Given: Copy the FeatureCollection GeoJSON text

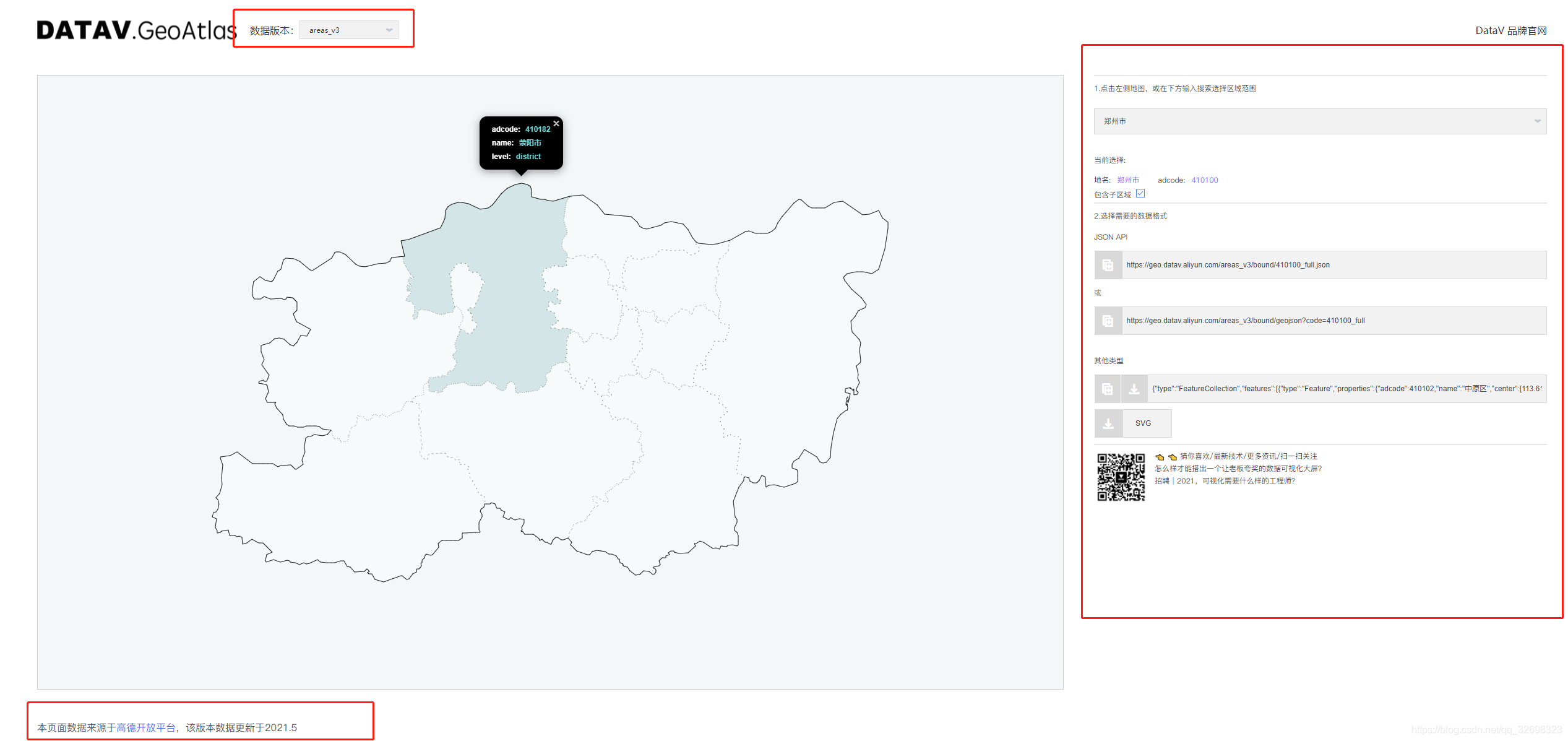Looking at the screenshot, I should pyautogui.click(x=1108, y=389).
